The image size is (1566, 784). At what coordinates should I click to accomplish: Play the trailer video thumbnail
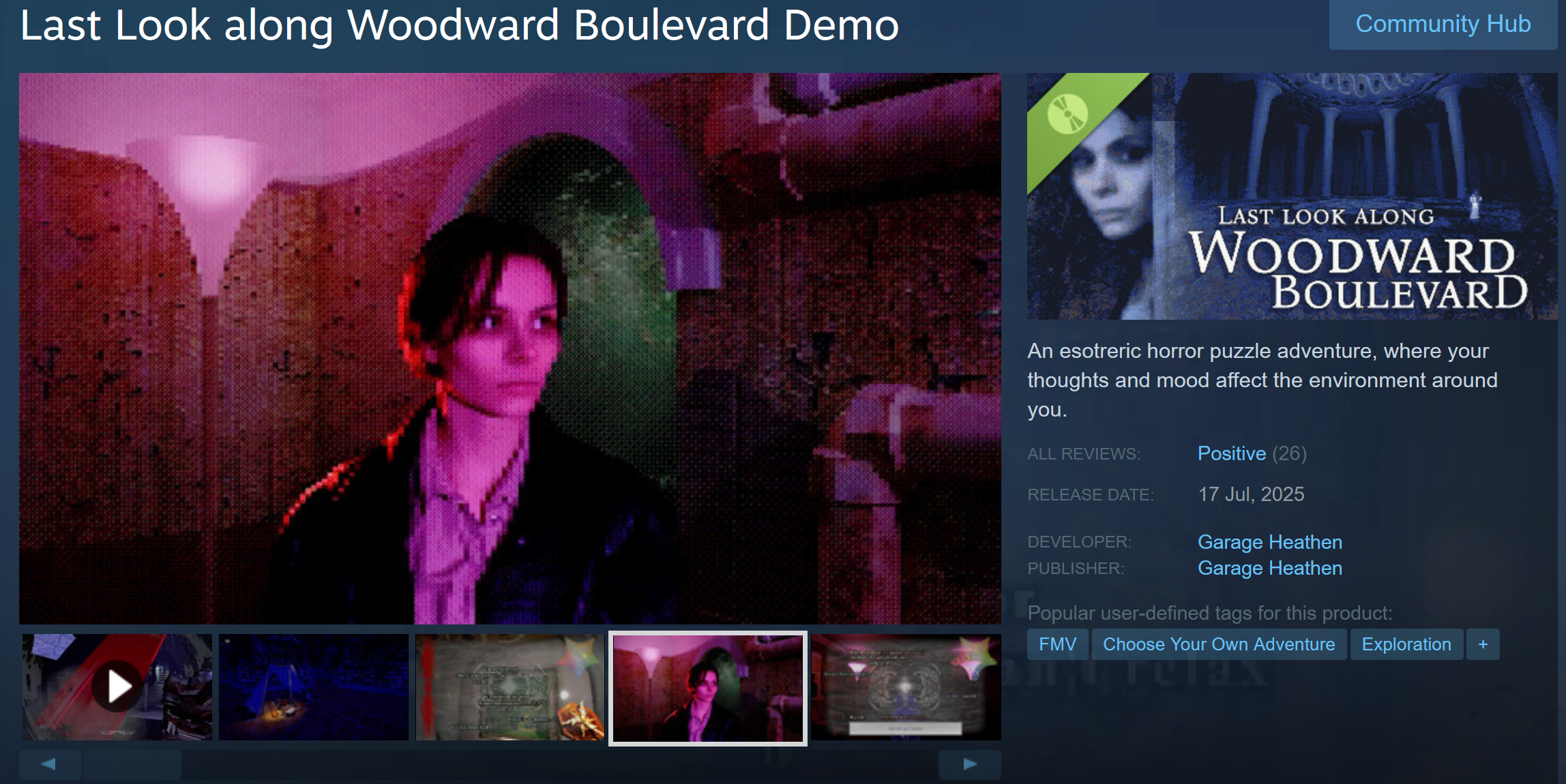117,687
